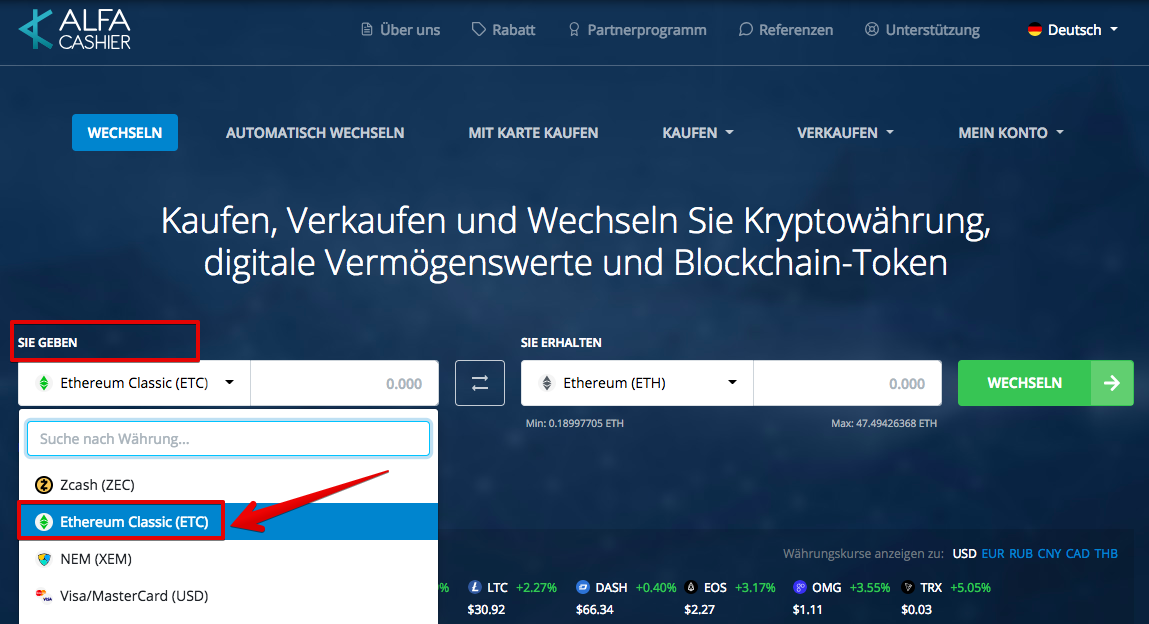Show exchange rates in CAD
This screenshot has height=624, width=1149.
coord(1078,554)
